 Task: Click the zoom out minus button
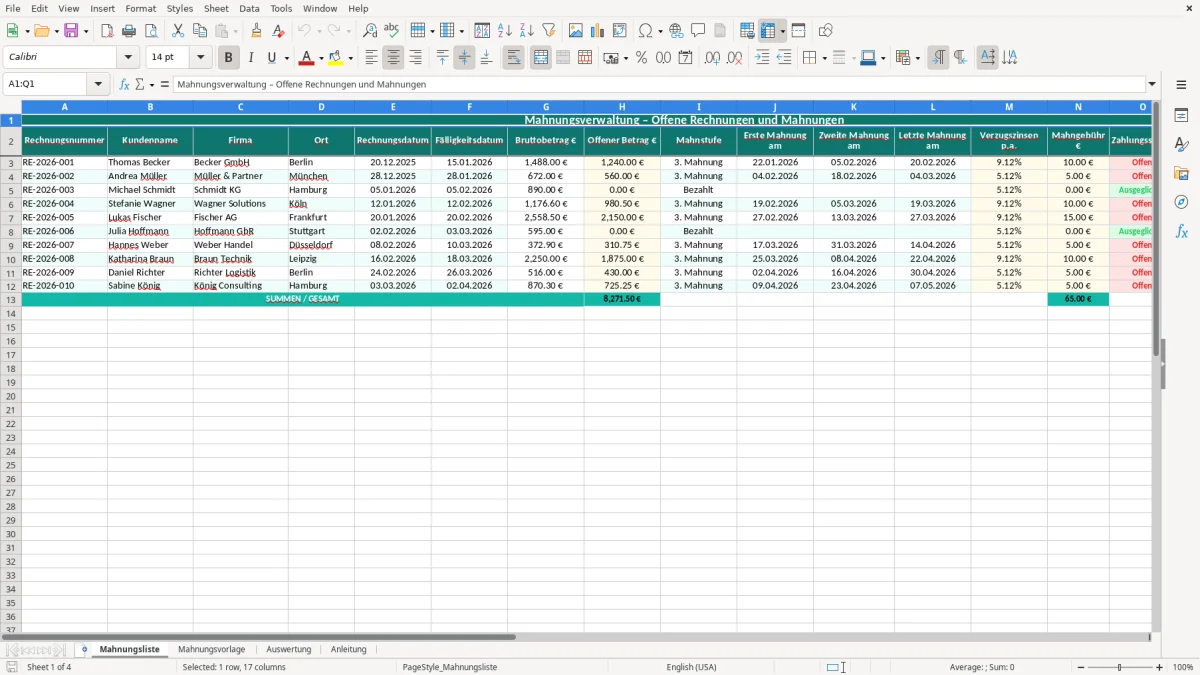coord(1078,667)
